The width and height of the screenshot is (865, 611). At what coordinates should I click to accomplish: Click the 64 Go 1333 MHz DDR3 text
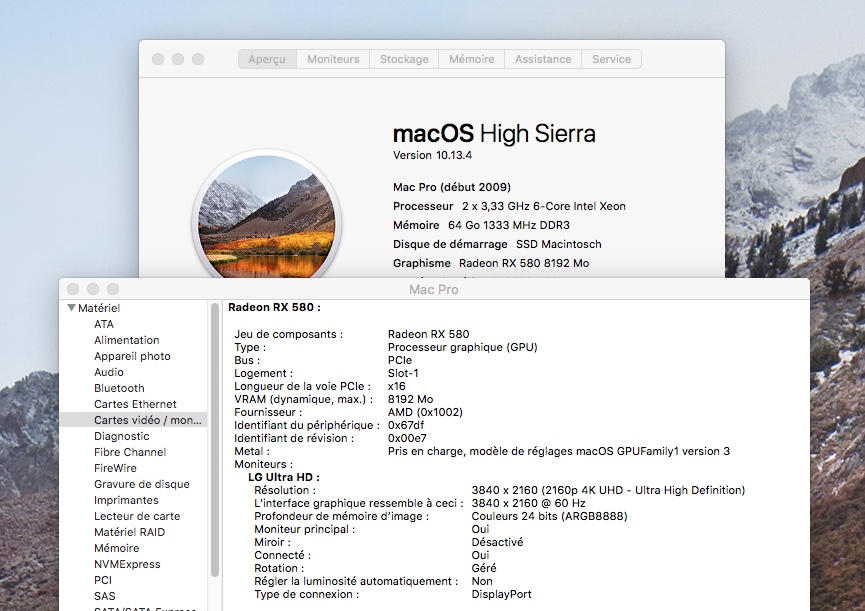[509, 225]
